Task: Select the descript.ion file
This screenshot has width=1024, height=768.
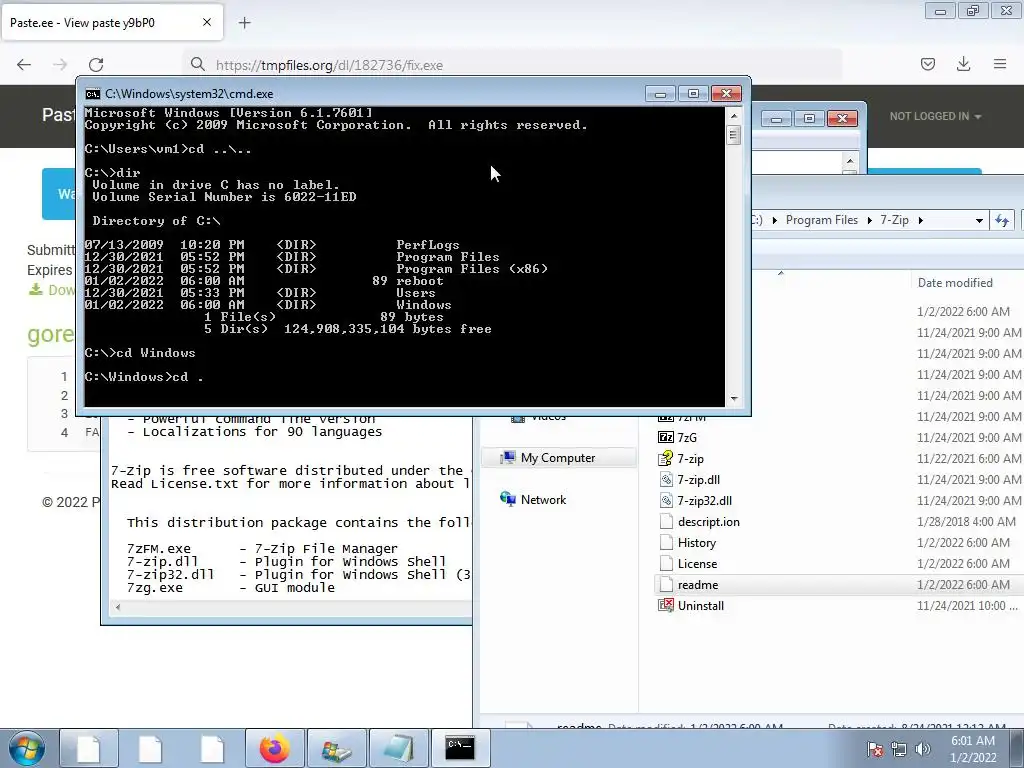Action: pyautogui.click(x=709, y=522)
